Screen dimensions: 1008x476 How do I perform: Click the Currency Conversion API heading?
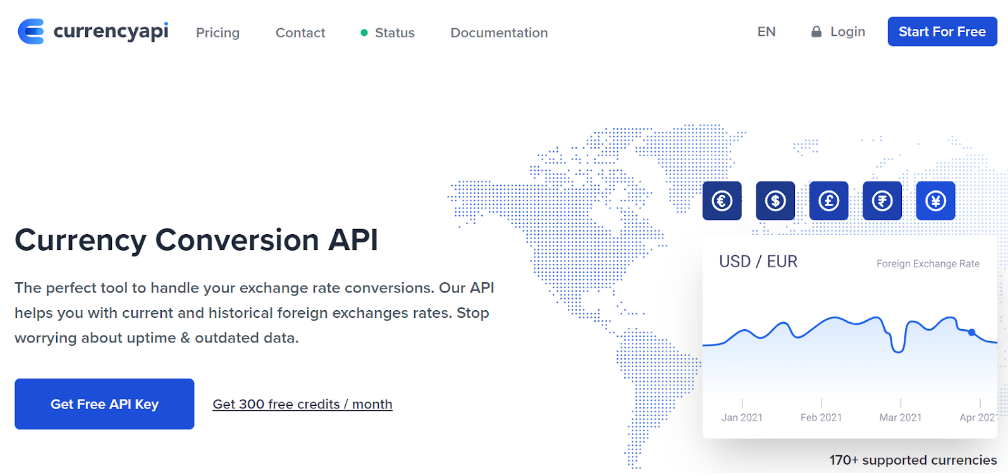tap(197, 240)
